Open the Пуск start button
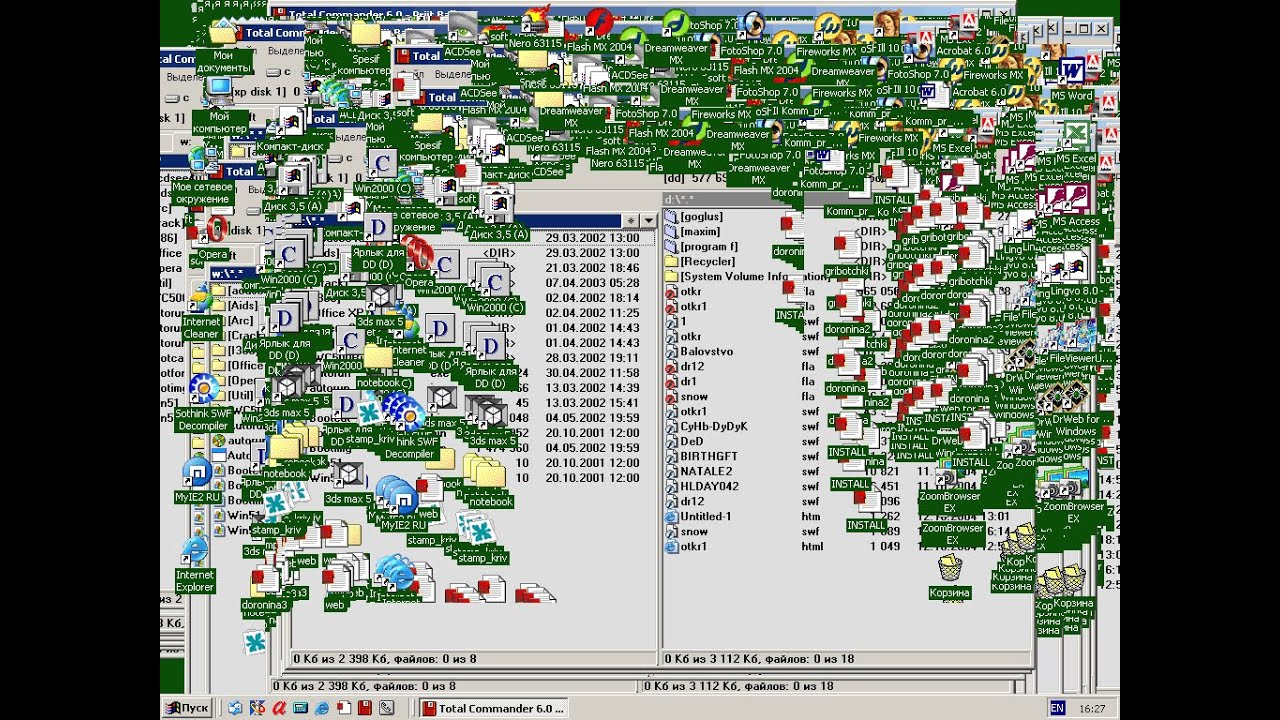Viewport: 1280px width, 720px height. click(187, 708)
